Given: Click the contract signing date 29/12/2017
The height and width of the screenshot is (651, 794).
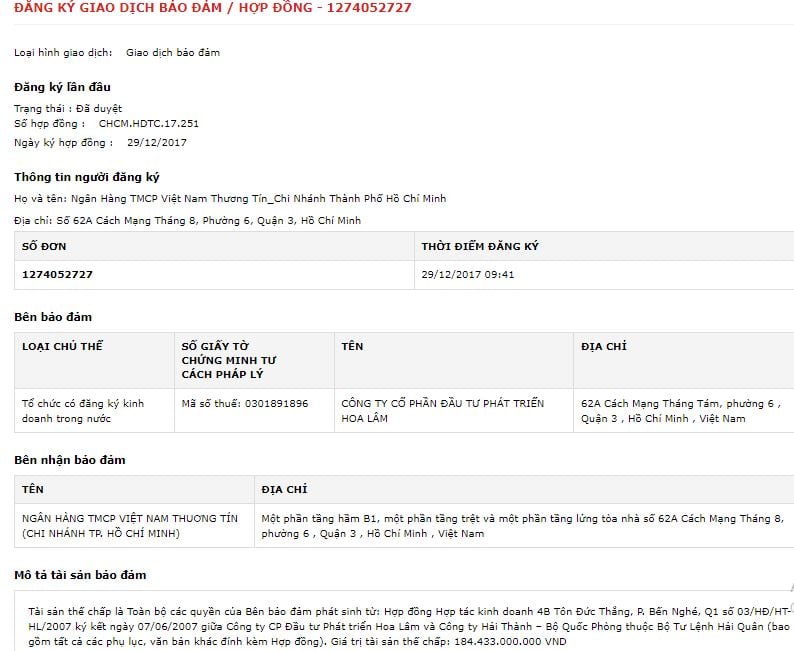Looking at the screenshot, I should 156,142.
